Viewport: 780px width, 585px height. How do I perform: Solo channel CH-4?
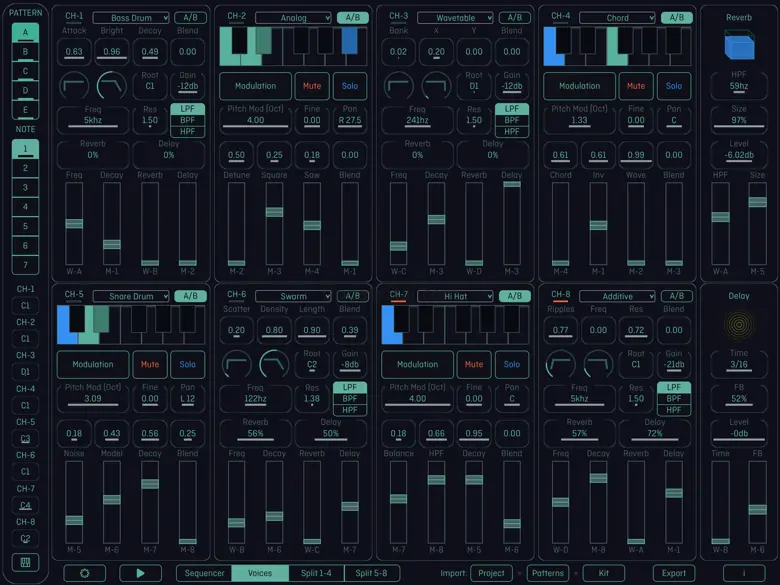[x=674, y=86]
